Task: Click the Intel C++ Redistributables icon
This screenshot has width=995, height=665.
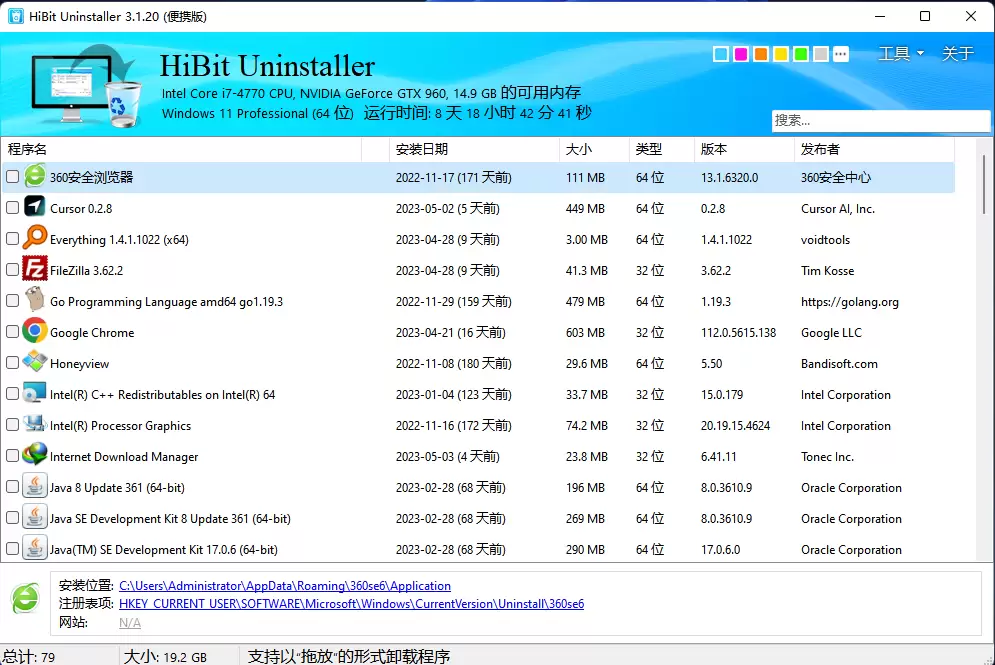Action: pos(35,393)
